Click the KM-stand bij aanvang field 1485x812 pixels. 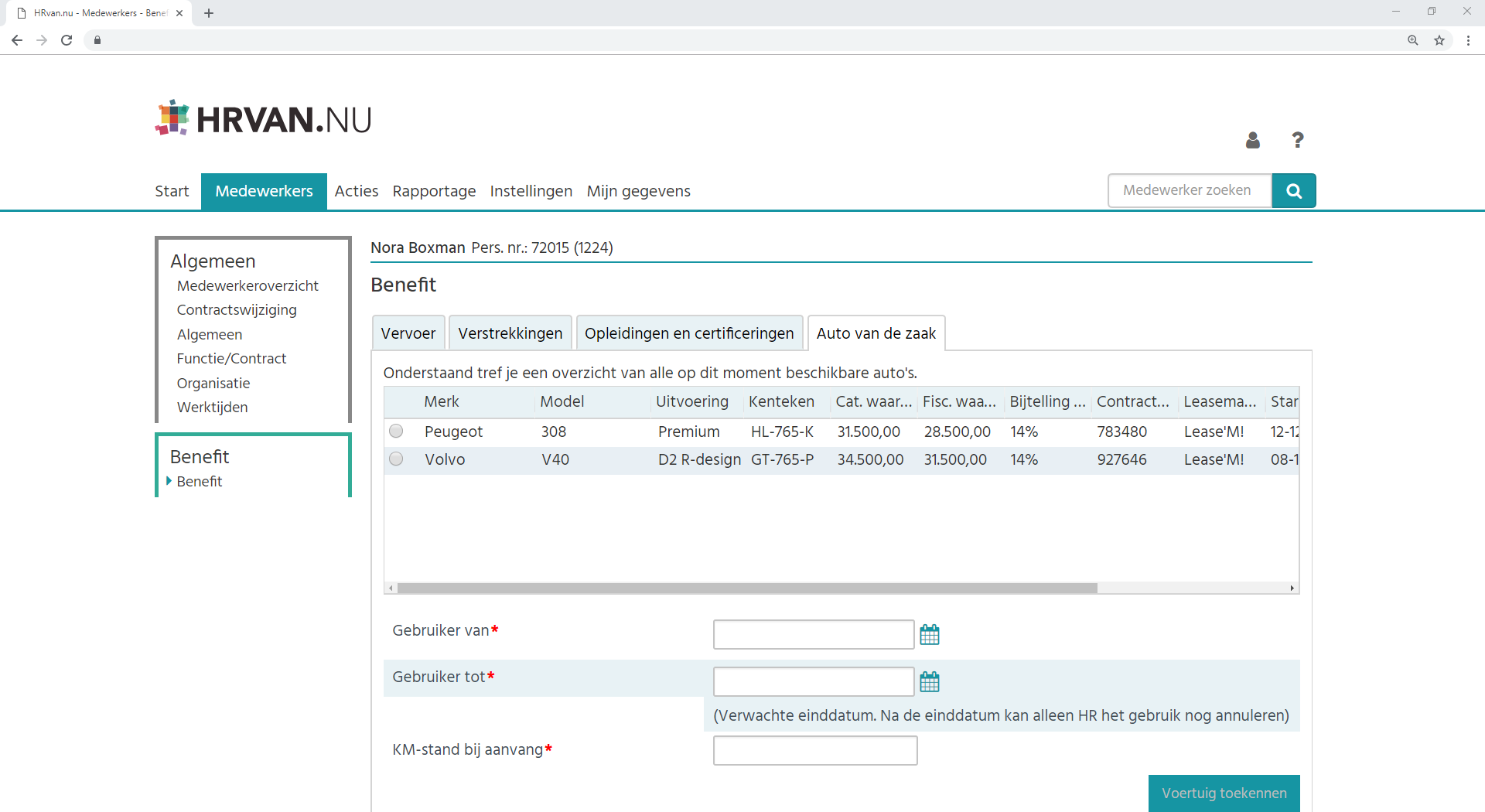pos(815,750)
